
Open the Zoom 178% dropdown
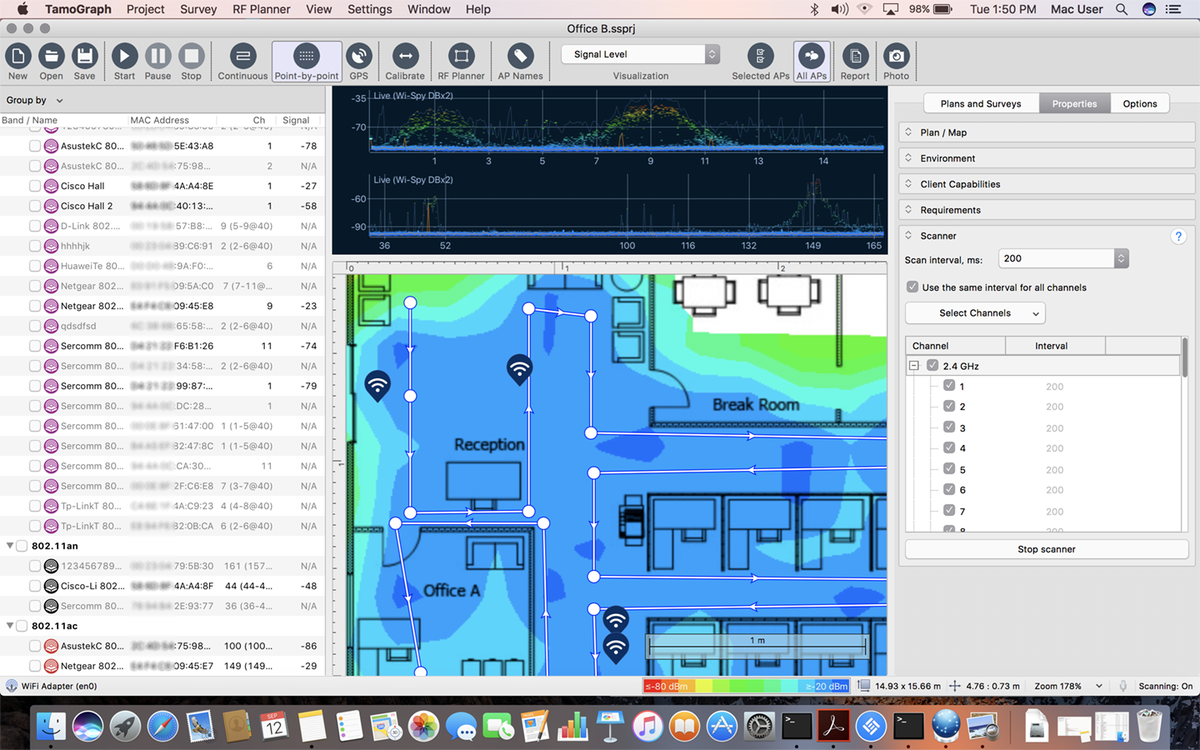point(1069,686)
